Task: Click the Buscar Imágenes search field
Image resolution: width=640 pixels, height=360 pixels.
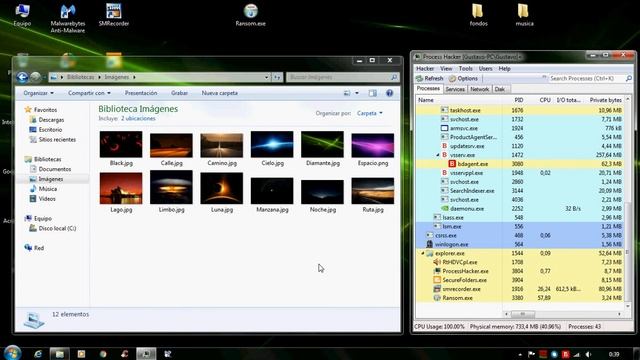Action: pos(342,77)
